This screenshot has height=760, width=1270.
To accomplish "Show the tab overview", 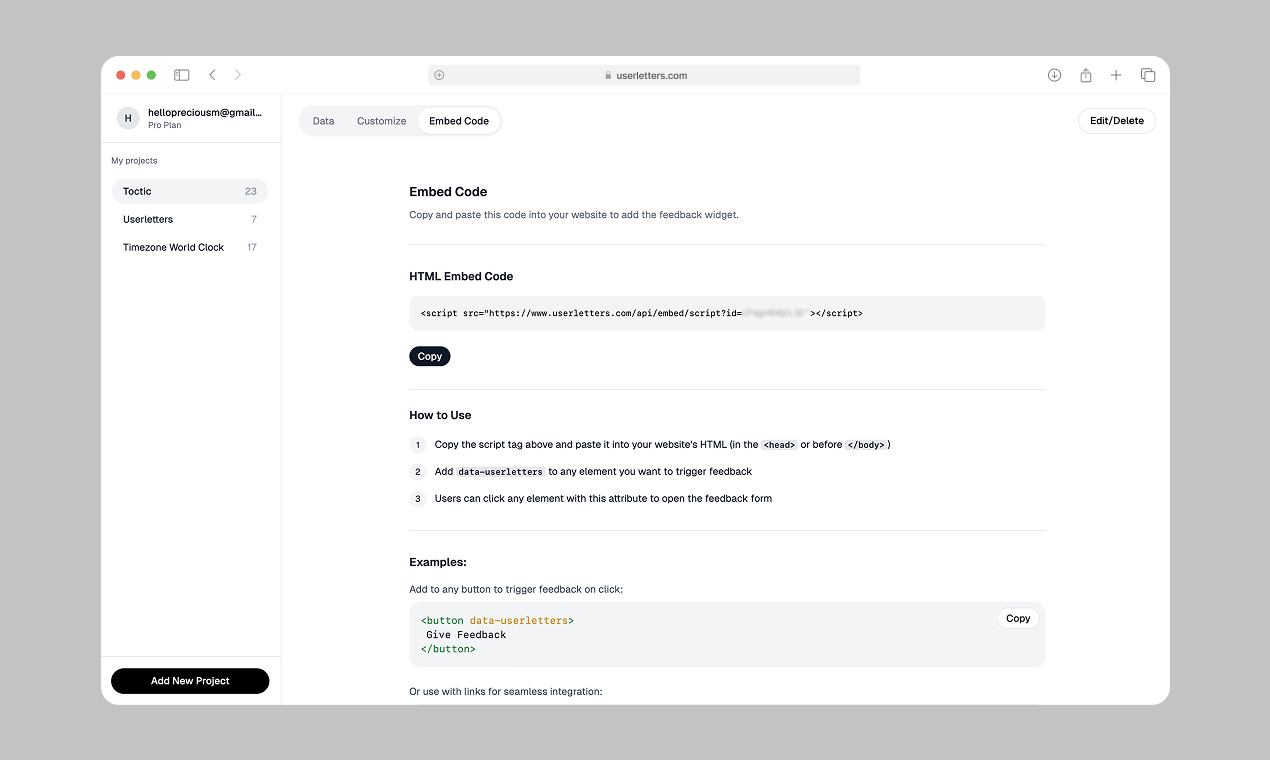I will [x=1147, y=74].
